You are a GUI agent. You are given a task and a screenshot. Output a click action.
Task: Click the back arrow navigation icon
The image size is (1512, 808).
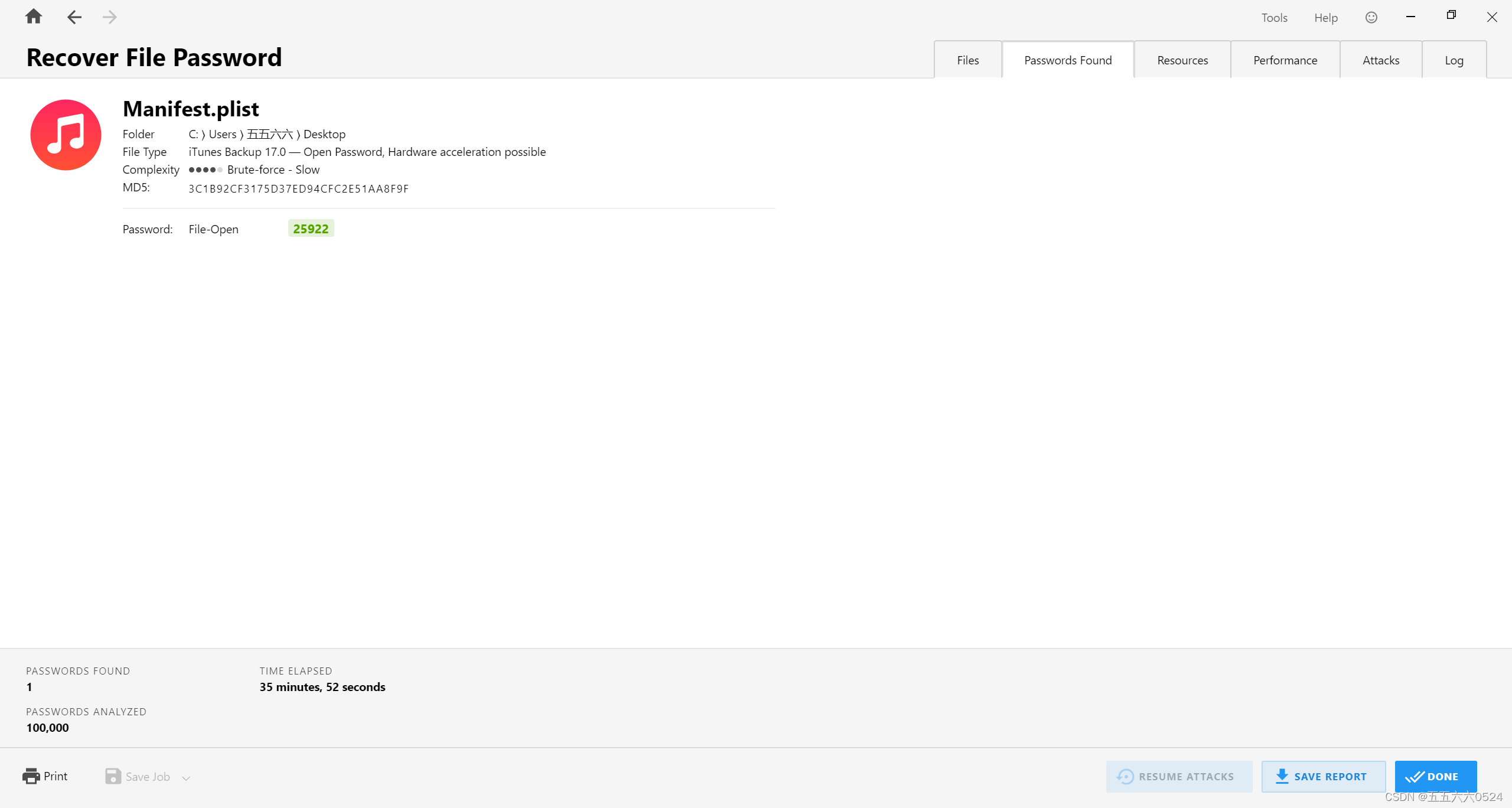pyautogui.click(x=74, y=17)
